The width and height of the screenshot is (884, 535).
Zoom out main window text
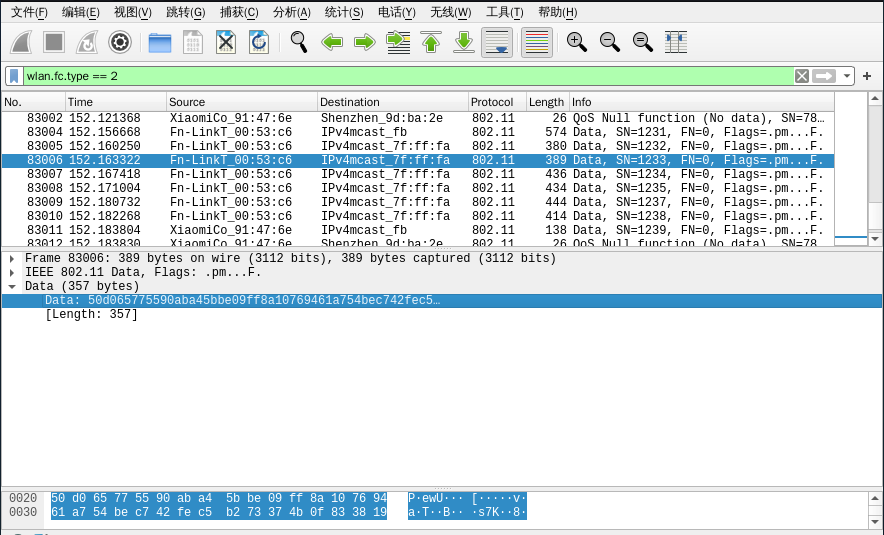click(609, 42)
